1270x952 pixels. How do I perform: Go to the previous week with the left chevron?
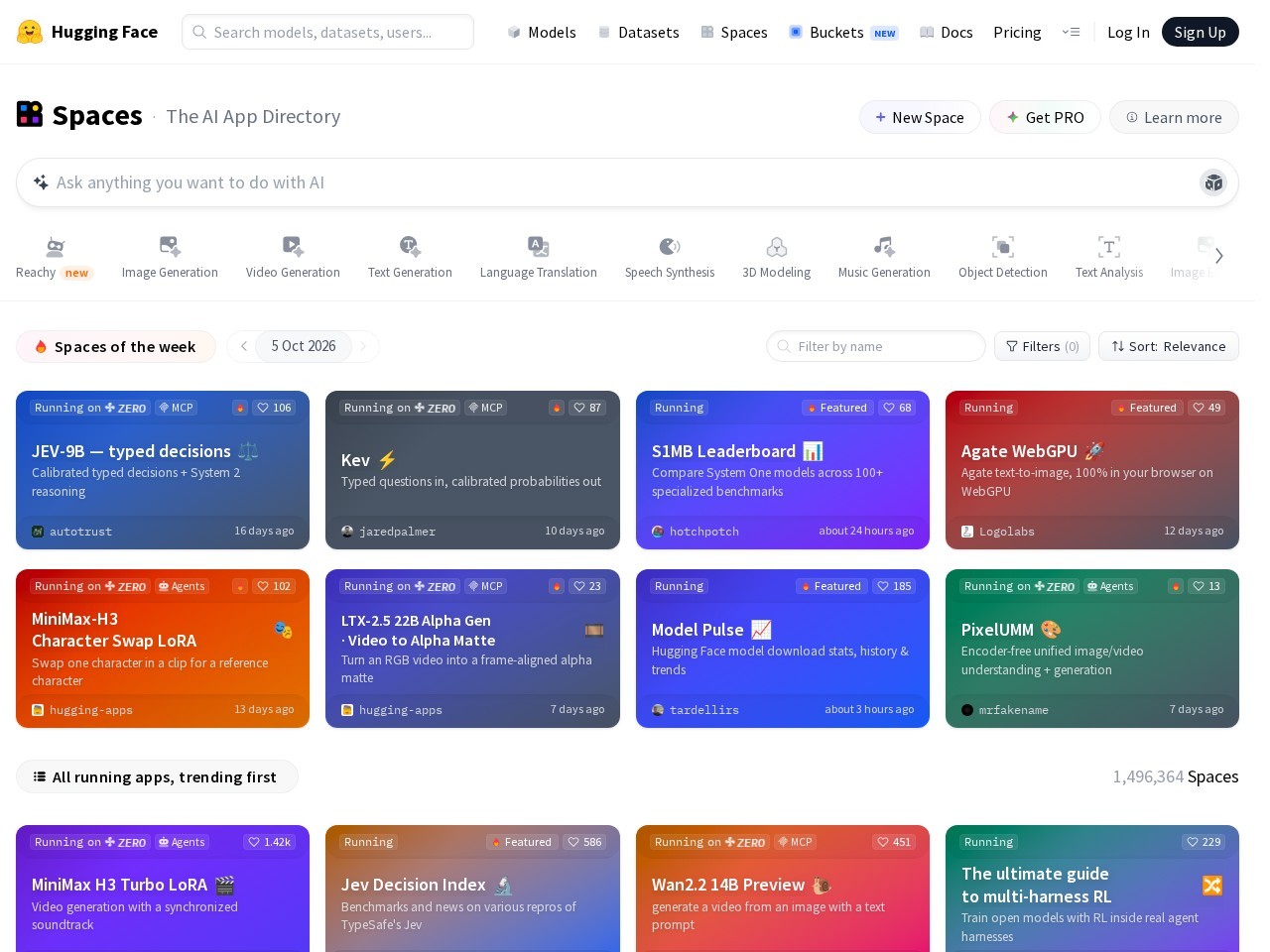(244, 346)
